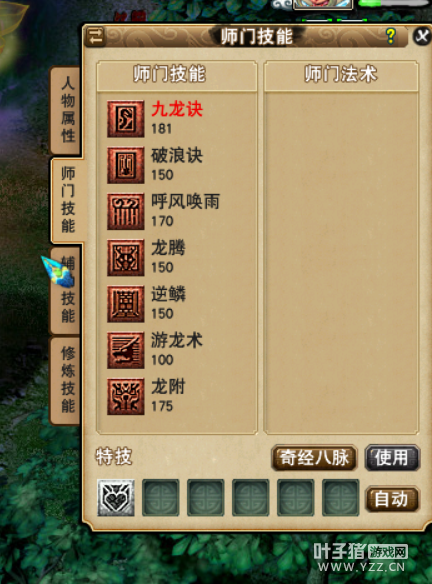Toggle the 自动 auto button

(392, 499)
